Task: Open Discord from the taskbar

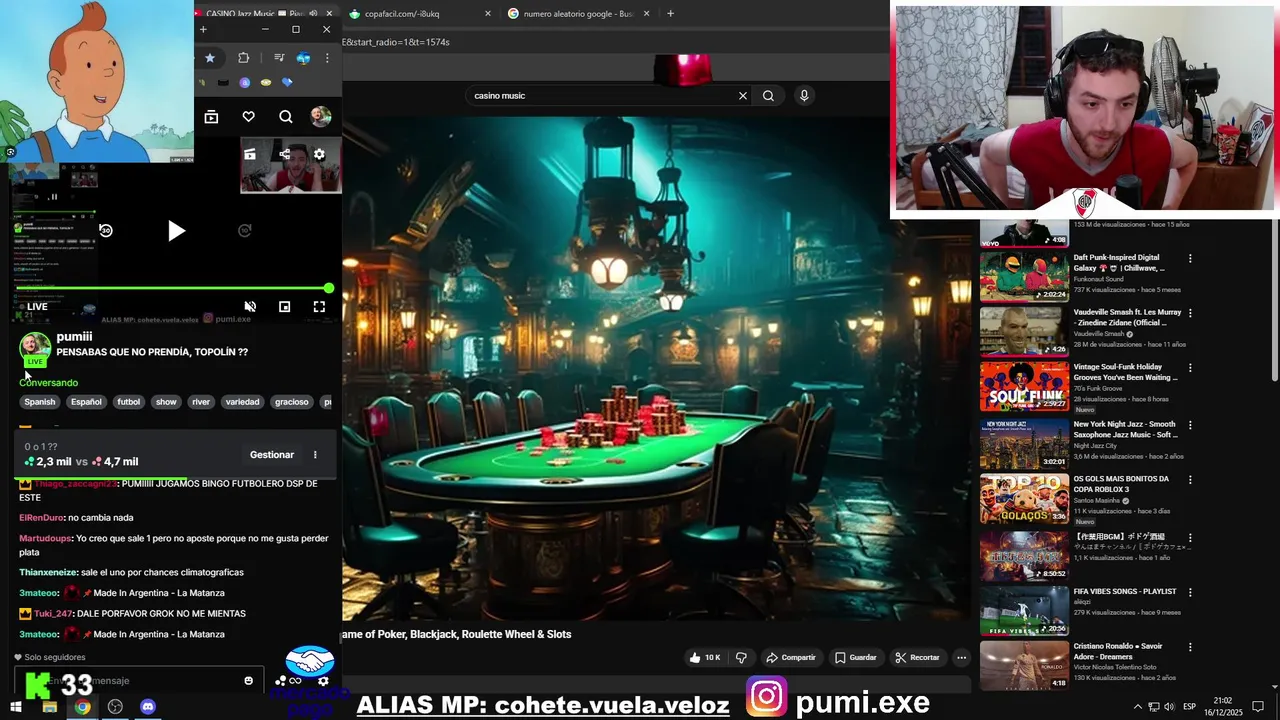Action: click(148, 707)
